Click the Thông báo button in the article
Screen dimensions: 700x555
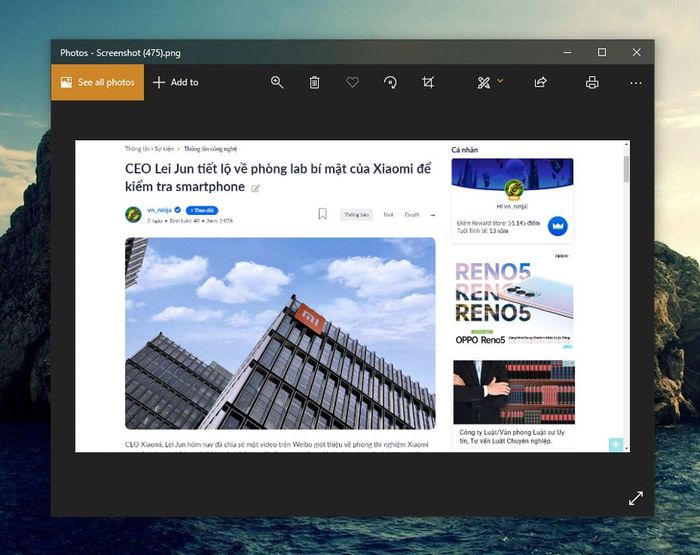point(356,215)
